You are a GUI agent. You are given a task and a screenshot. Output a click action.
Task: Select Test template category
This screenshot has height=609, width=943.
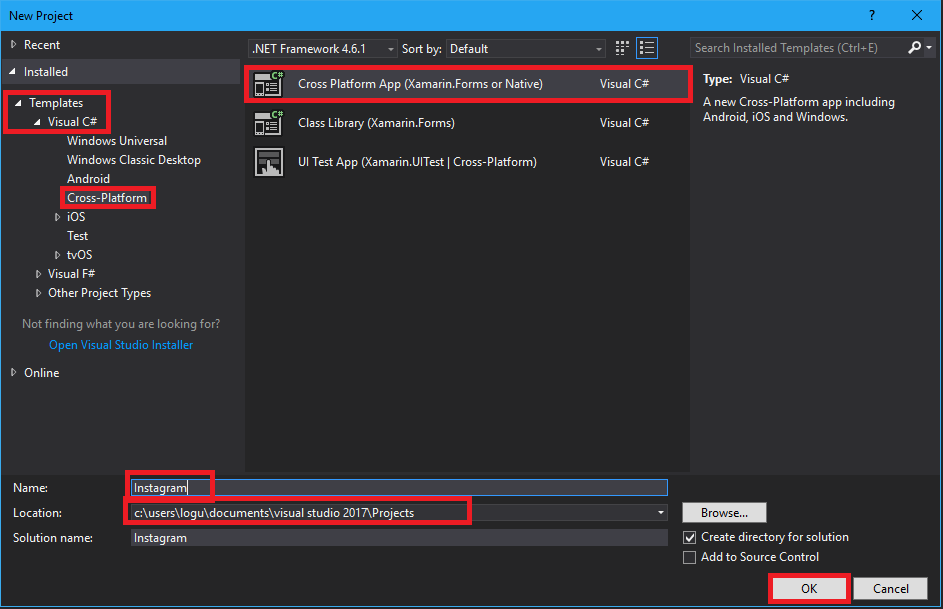(78, 236)
